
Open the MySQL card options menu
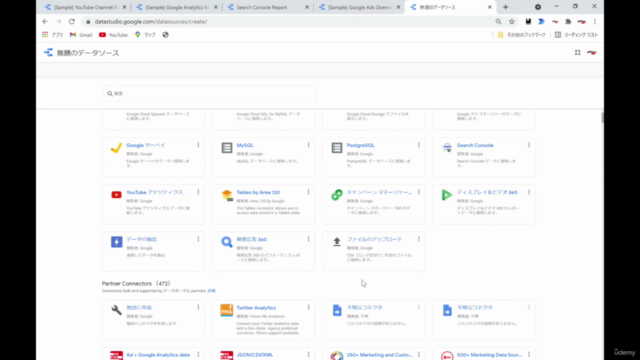[x=309, y=145]
